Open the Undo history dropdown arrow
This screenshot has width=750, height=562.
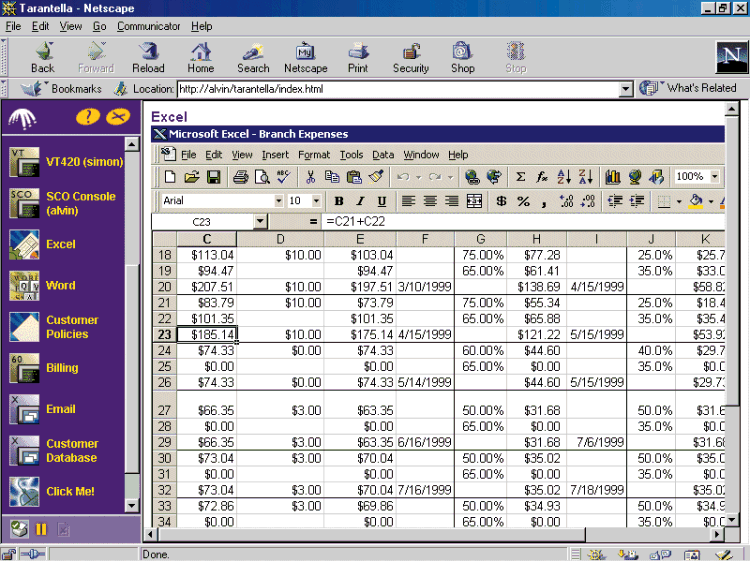[x=419, y=177]
